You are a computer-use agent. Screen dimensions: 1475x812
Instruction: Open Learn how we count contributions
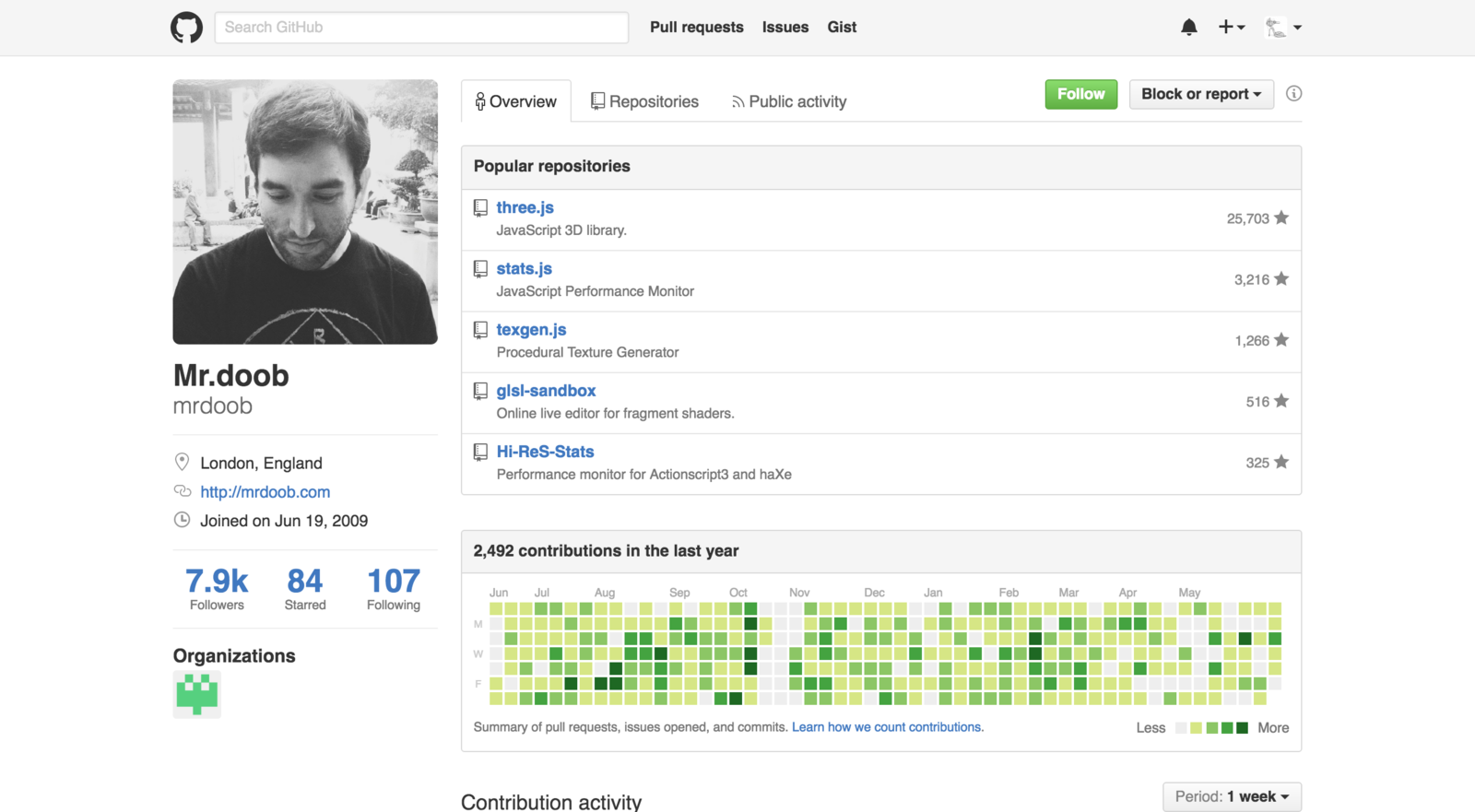(x=887, y=727)
